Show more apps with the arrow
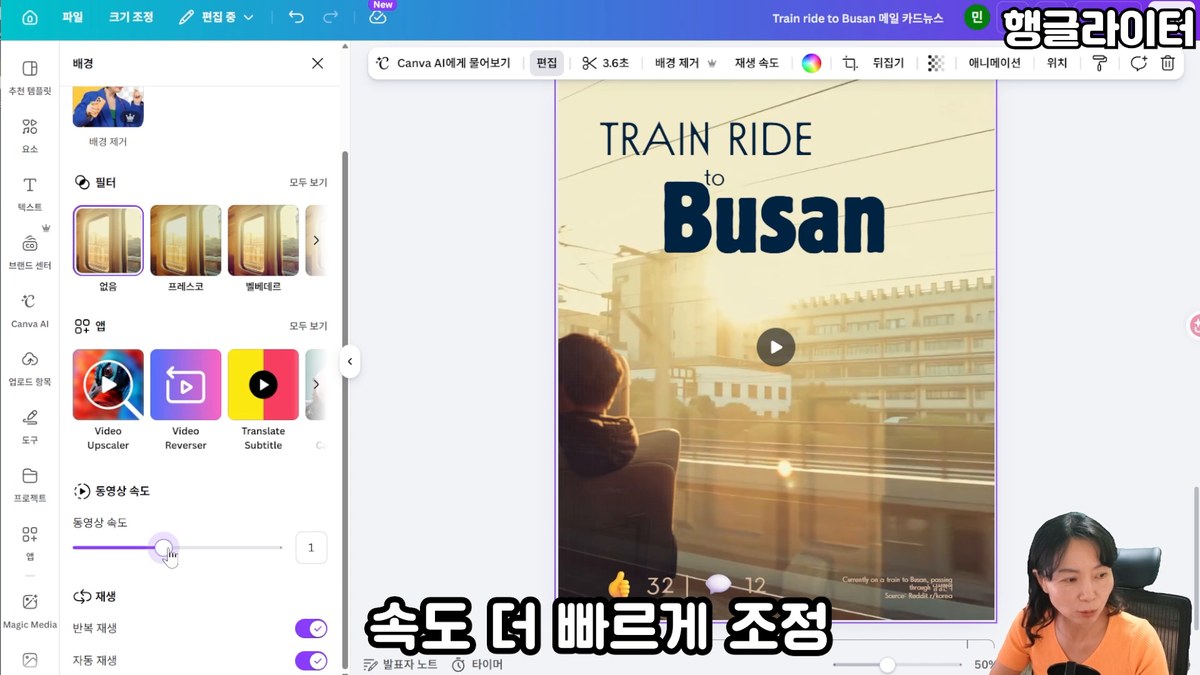The width and height of the screenshot is (1200, 675). tap(316, 385)
